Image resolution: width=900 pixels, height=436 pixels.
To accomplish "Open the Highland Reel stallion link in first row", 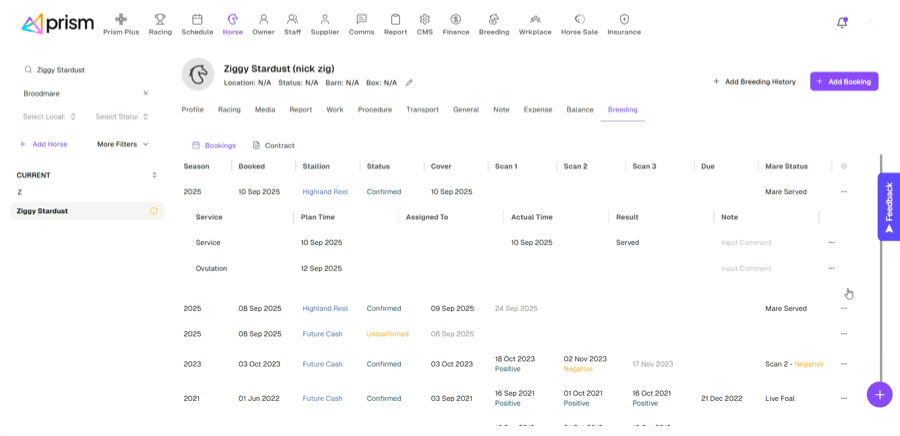I will (x=325, y=192).
